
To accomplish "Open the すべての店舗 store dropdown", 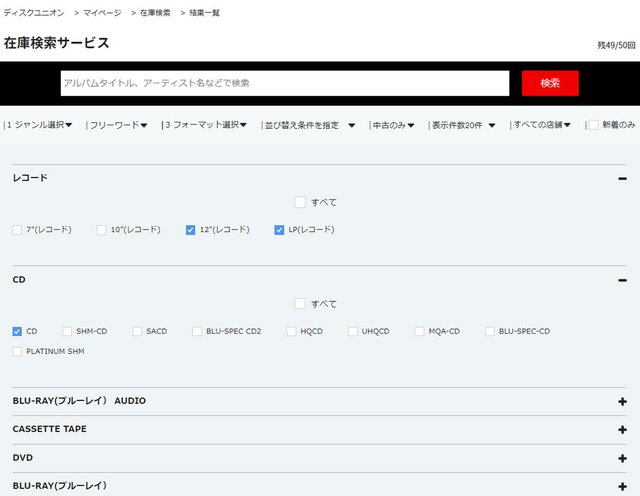I will coord(542,125).
